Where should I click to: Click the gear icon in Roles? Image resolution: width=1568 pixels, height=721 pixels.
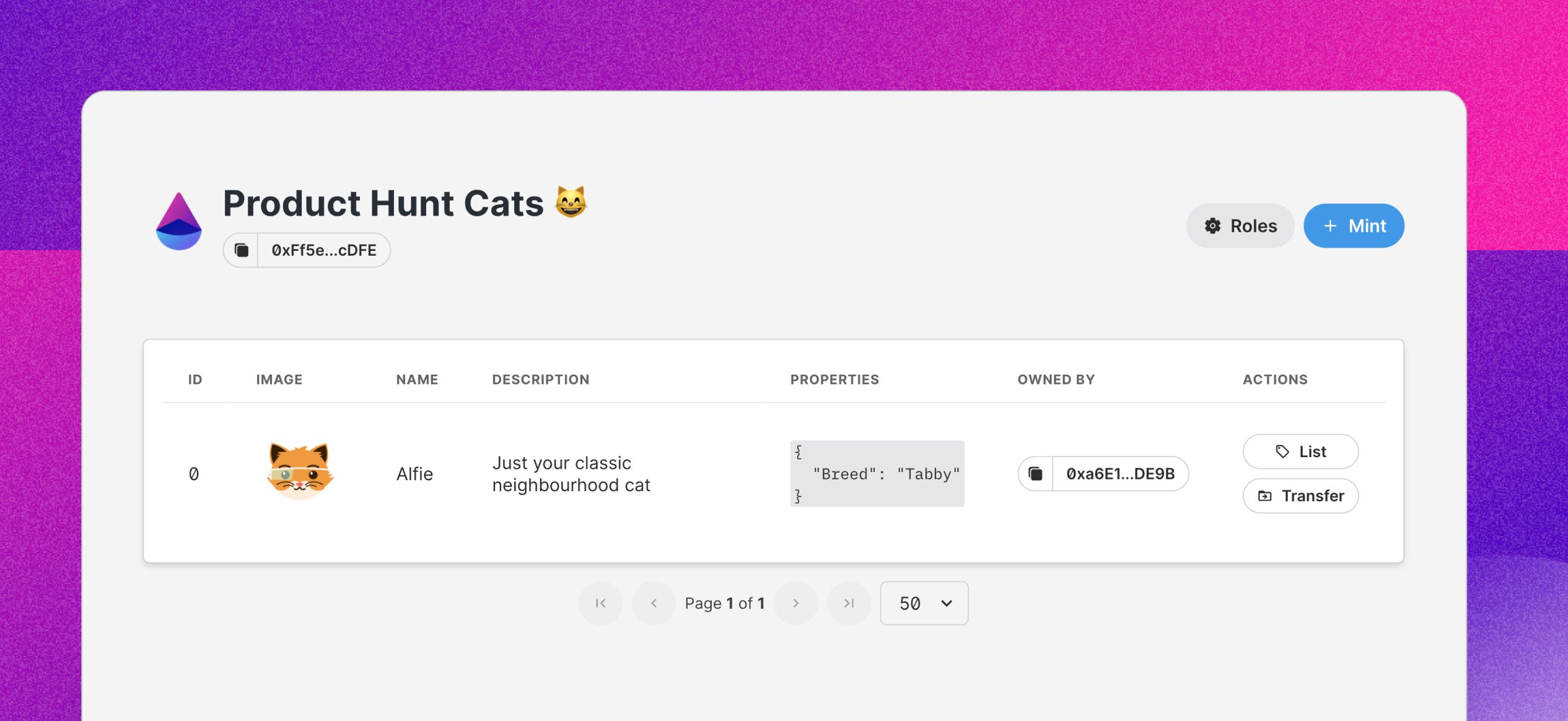(x=1213, y=226)
